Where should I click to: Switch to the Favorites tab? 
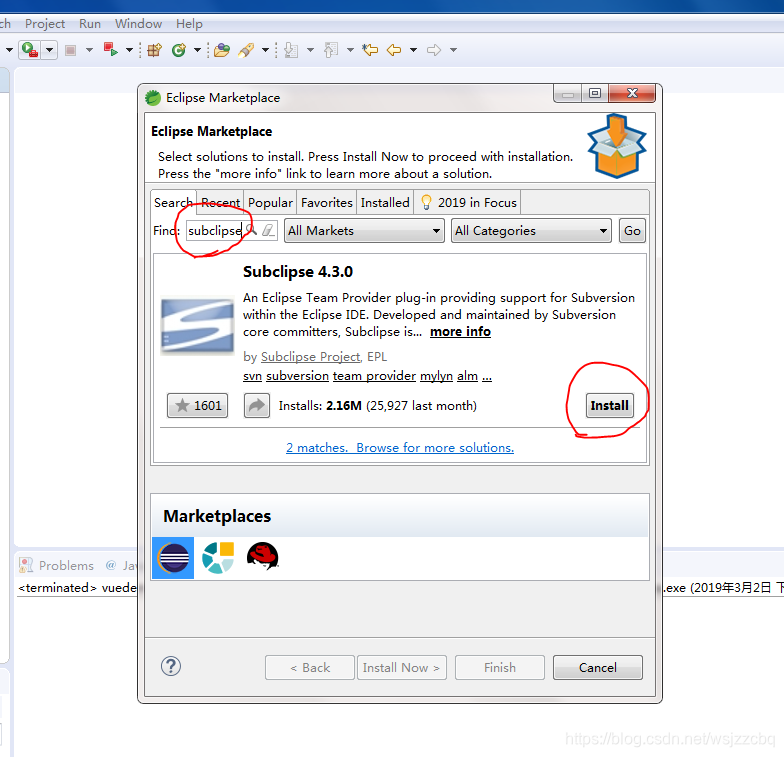tap(326, 202)
